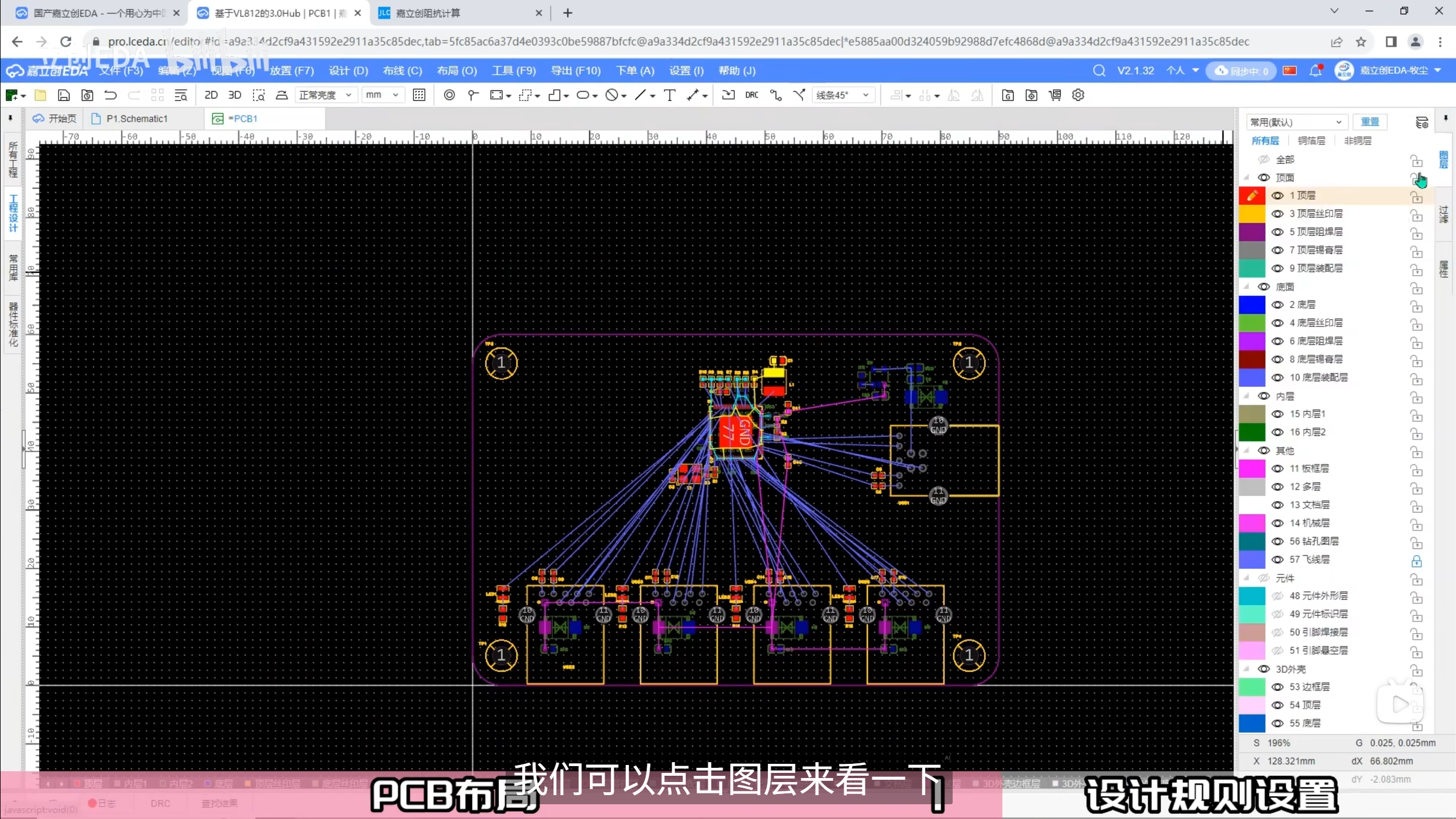Viewport: 1456px width, 819px height.
Task: Open the mm units dropdown
Action: click(383, 95)
